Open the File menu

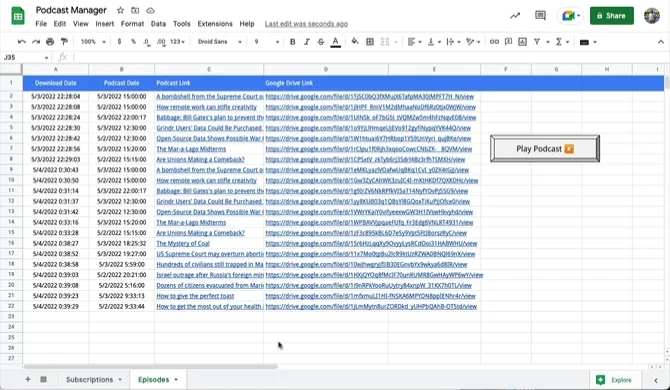(41, 24)
